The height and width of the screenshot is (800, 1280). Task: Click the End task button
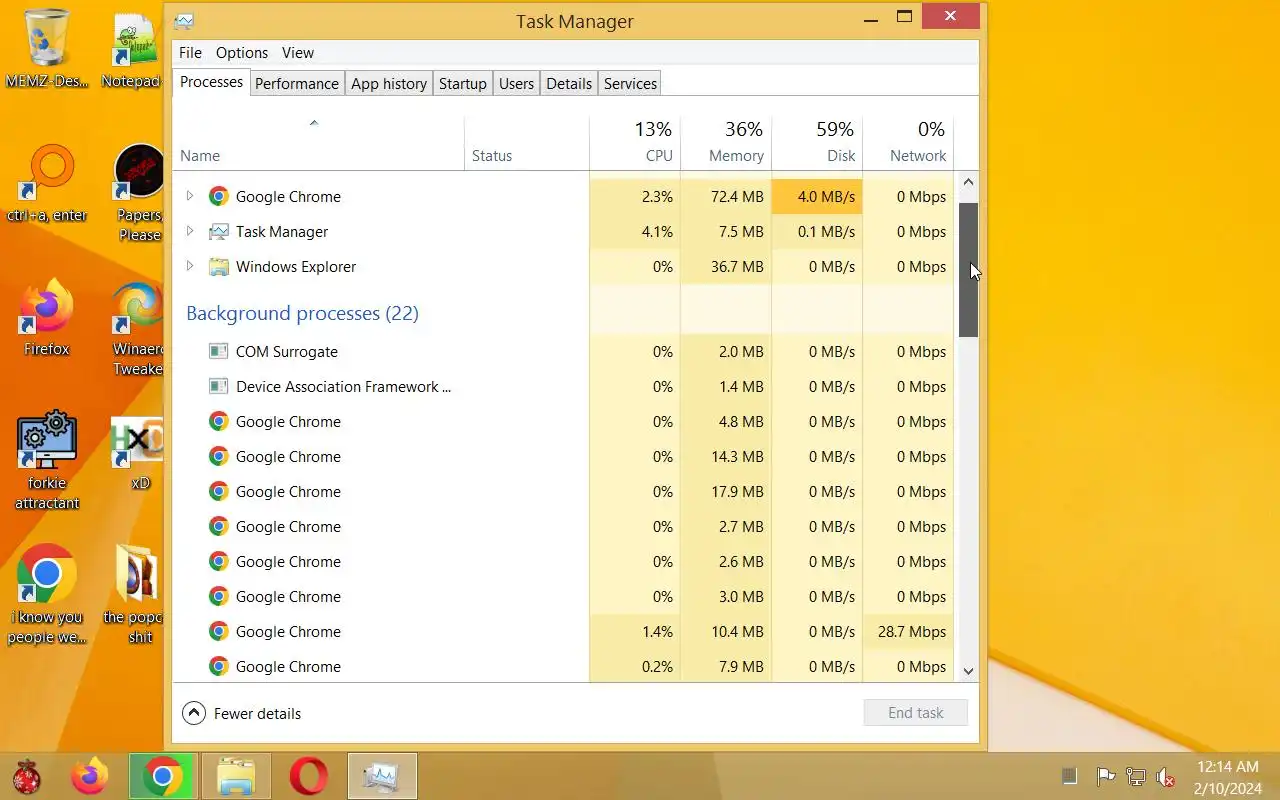coord(916,713)
